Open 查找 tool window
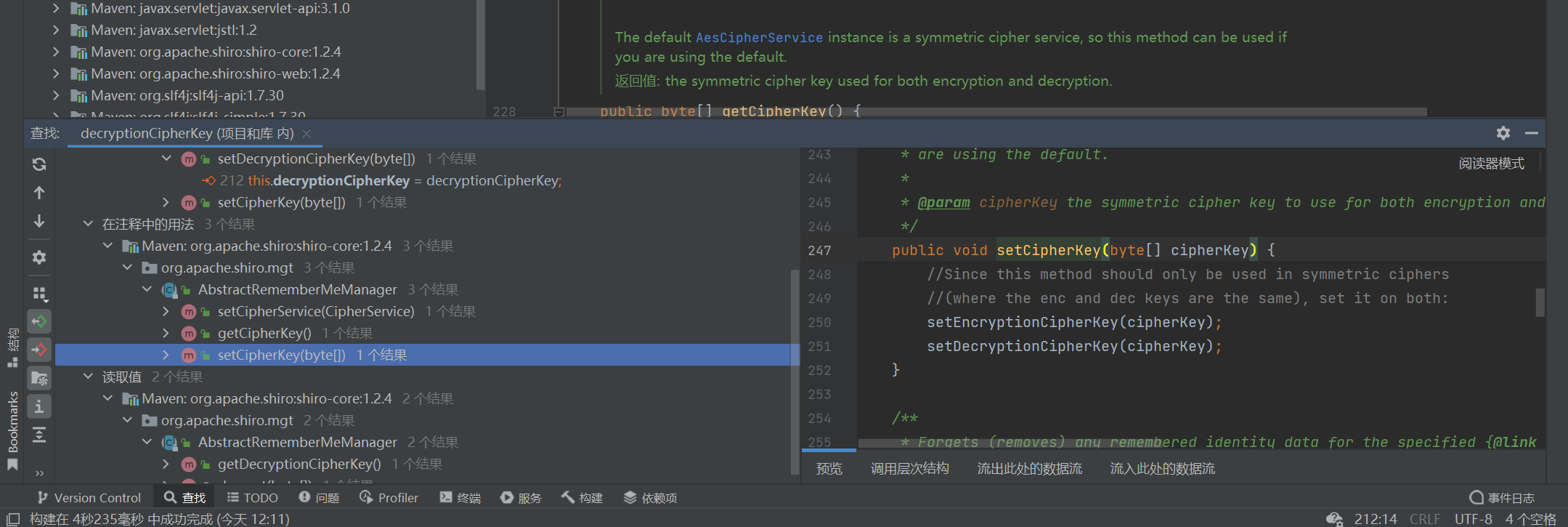Image resolution: width=1568 pixels, height=527 pixels. [x=185, y=498]
